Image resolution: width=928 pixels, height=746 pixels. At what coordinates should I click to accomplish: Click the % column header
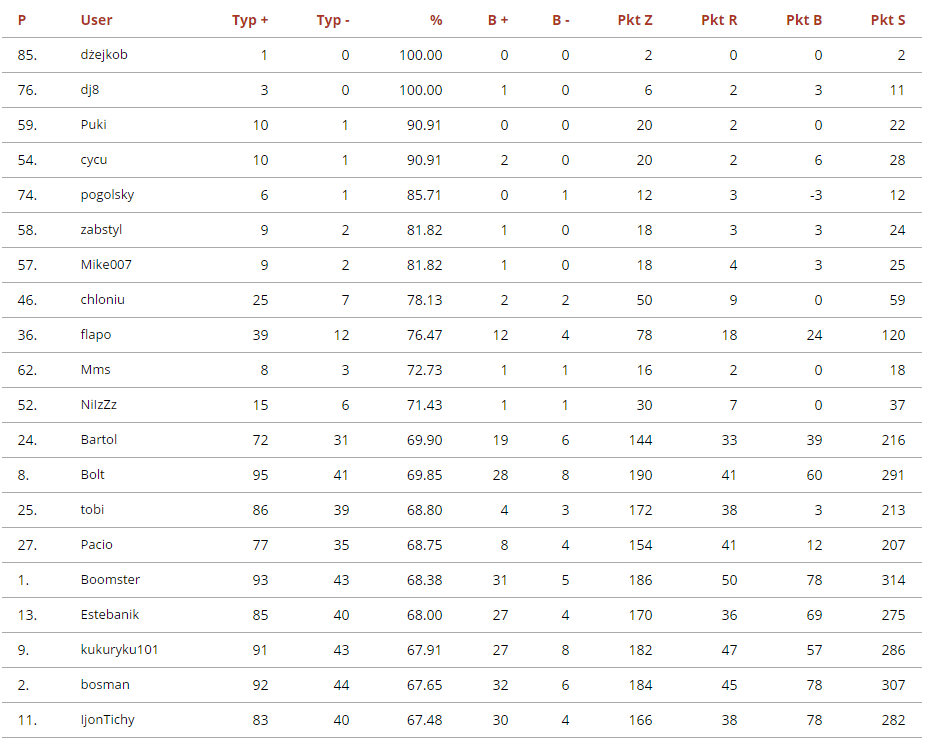coord(436,20)
